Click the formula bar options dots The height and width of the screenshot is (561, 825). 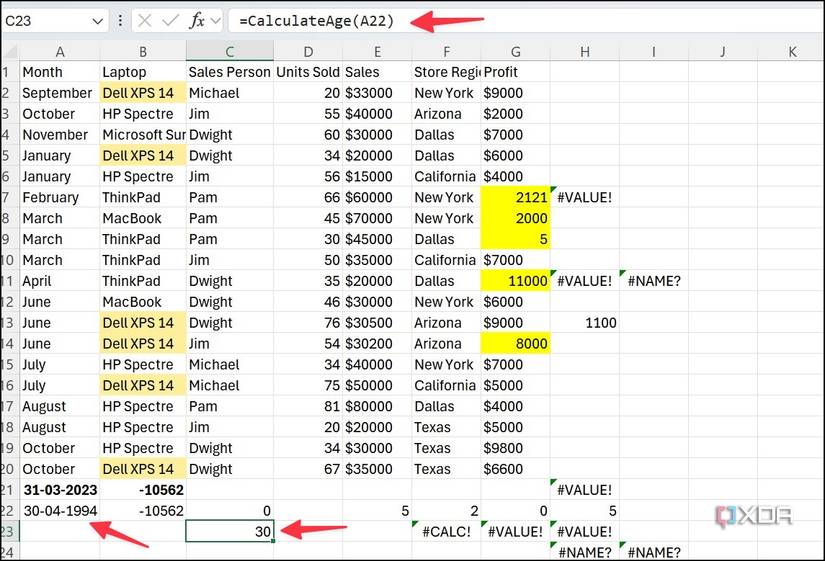click(x=120, y=21)
